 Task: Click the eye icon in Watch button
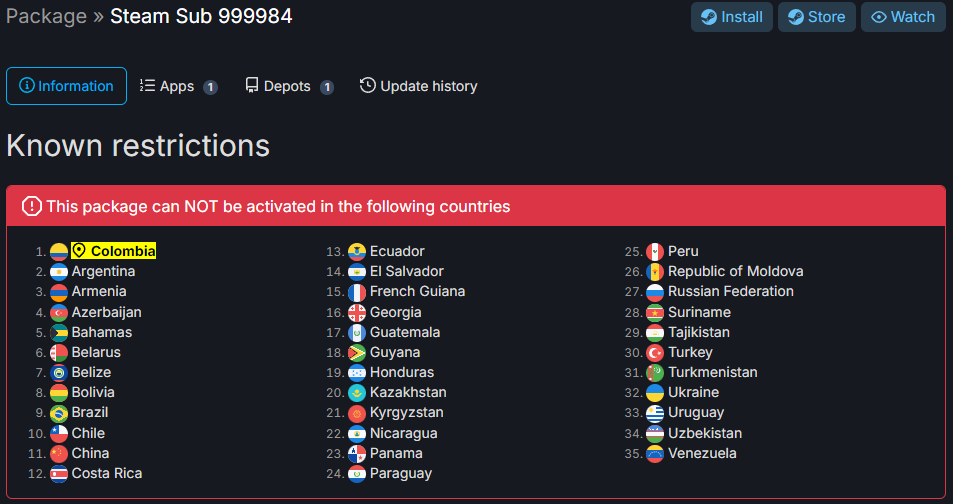[x=879, y=17]
